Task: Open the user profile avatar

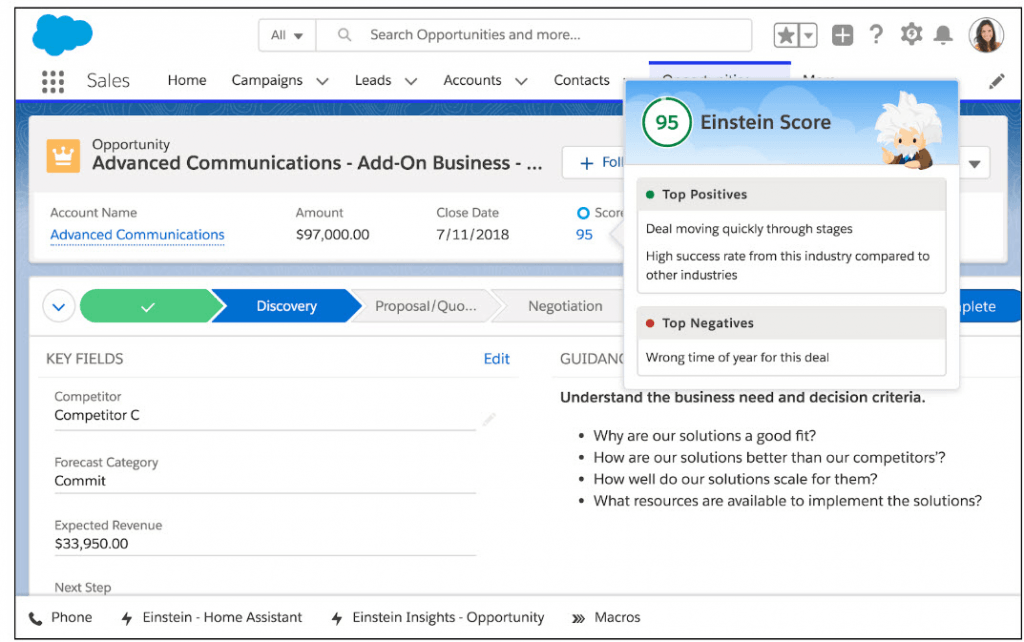Action: click(985, 35)
